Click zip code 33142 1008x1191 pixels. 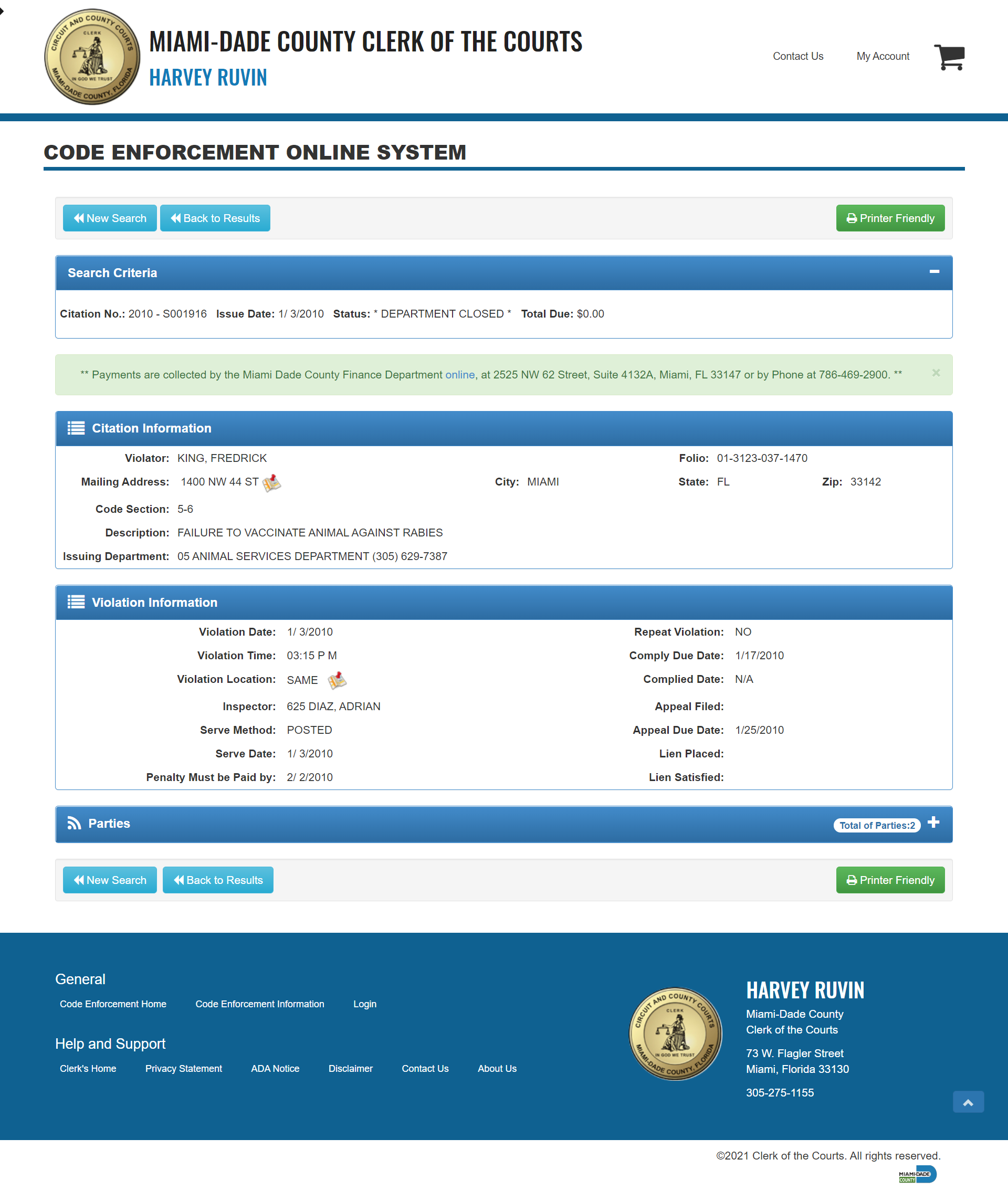tap(866, 482)
